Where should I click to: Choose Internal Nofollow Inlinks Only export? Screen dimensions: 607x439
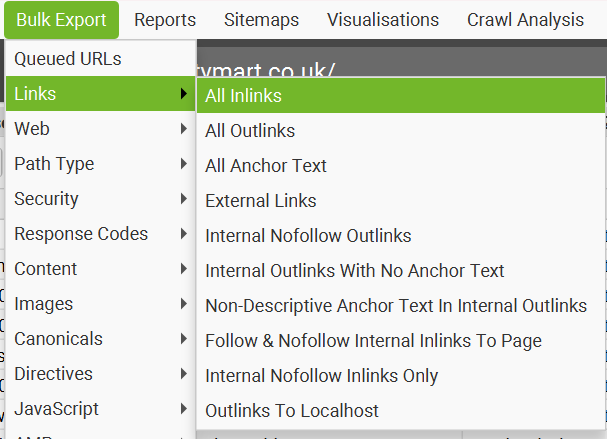point(401,376)
